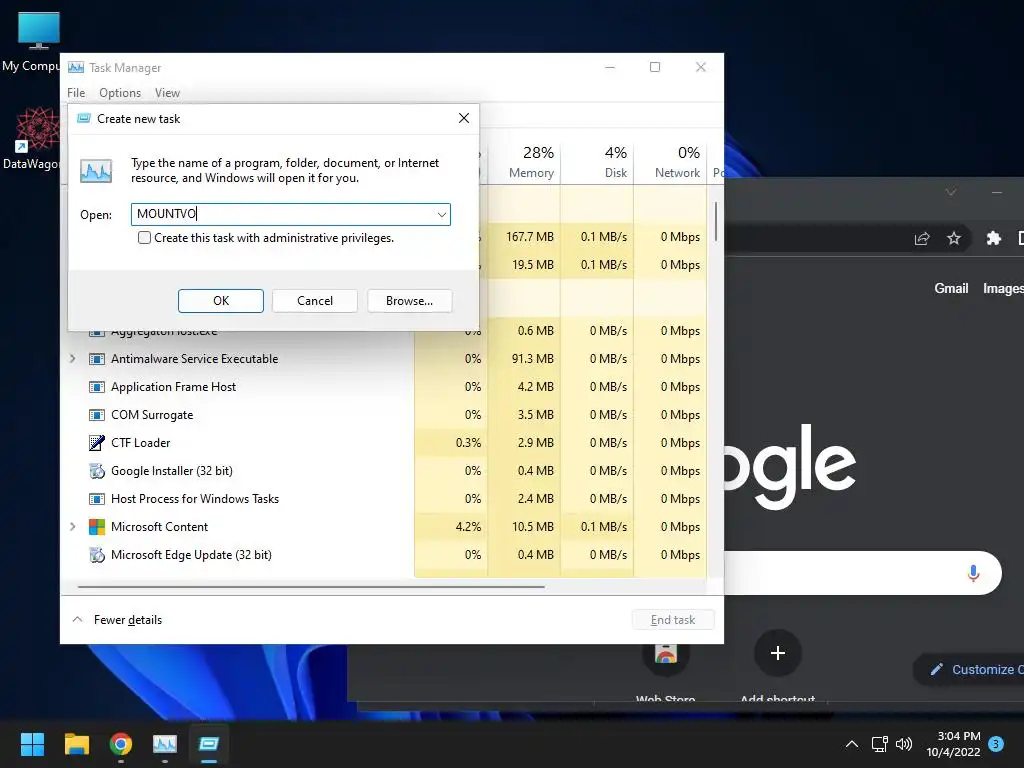
Task: Open the Options menu in Task Manager
Action: [x=120, y=93]
